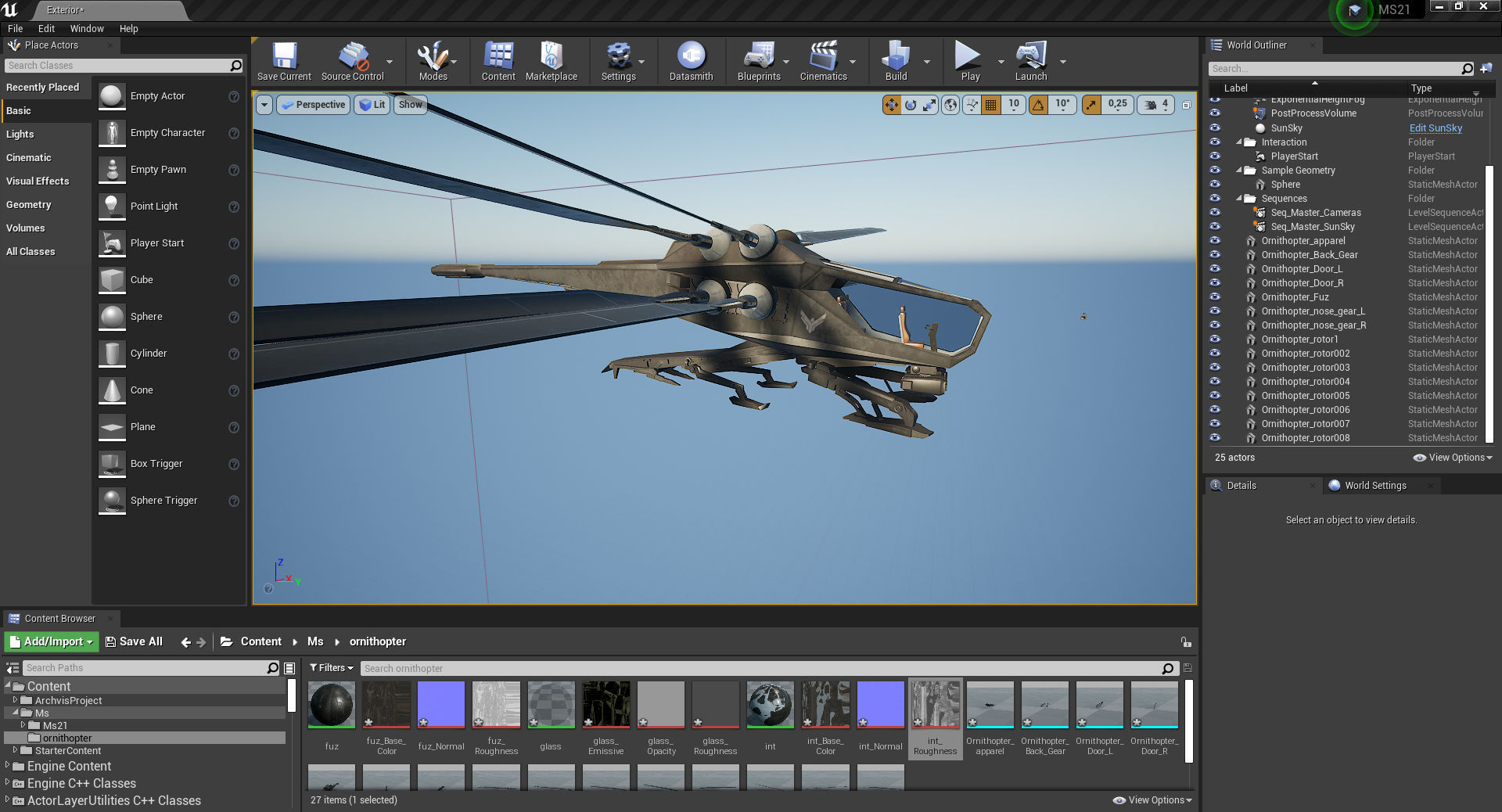The height and width of the screenshot is (812, 1502).
Task: Open rotation snap angle dropdown
Action: coord(1062,105)
